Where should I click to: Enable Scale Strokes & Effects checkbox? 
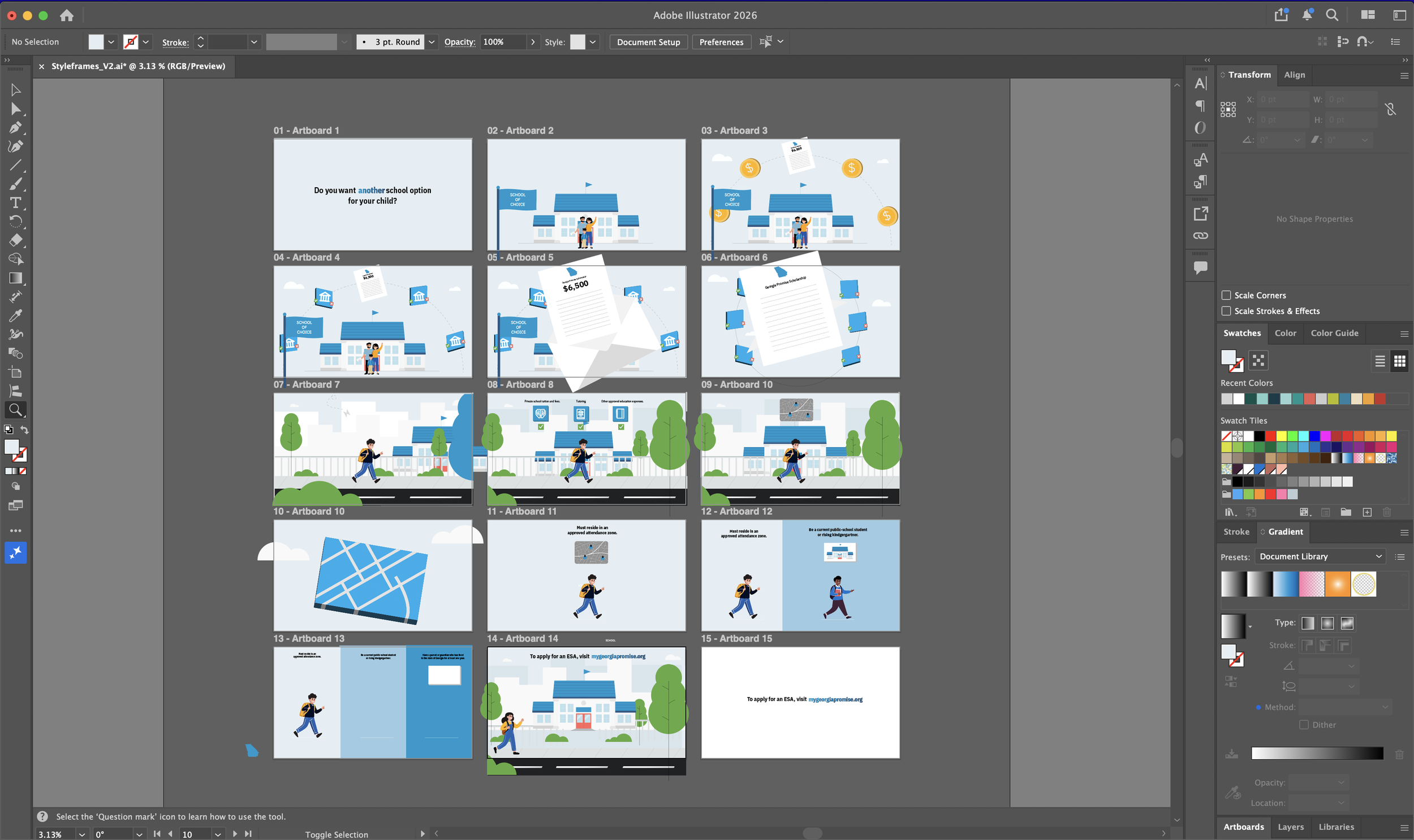tap(1226, 311)
